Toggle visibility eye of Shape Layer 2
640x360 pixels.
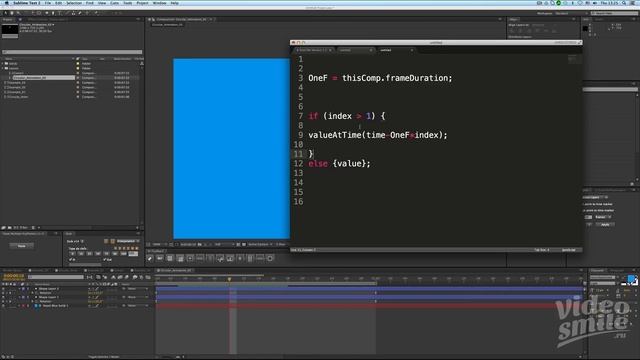[x=3, y=289]
